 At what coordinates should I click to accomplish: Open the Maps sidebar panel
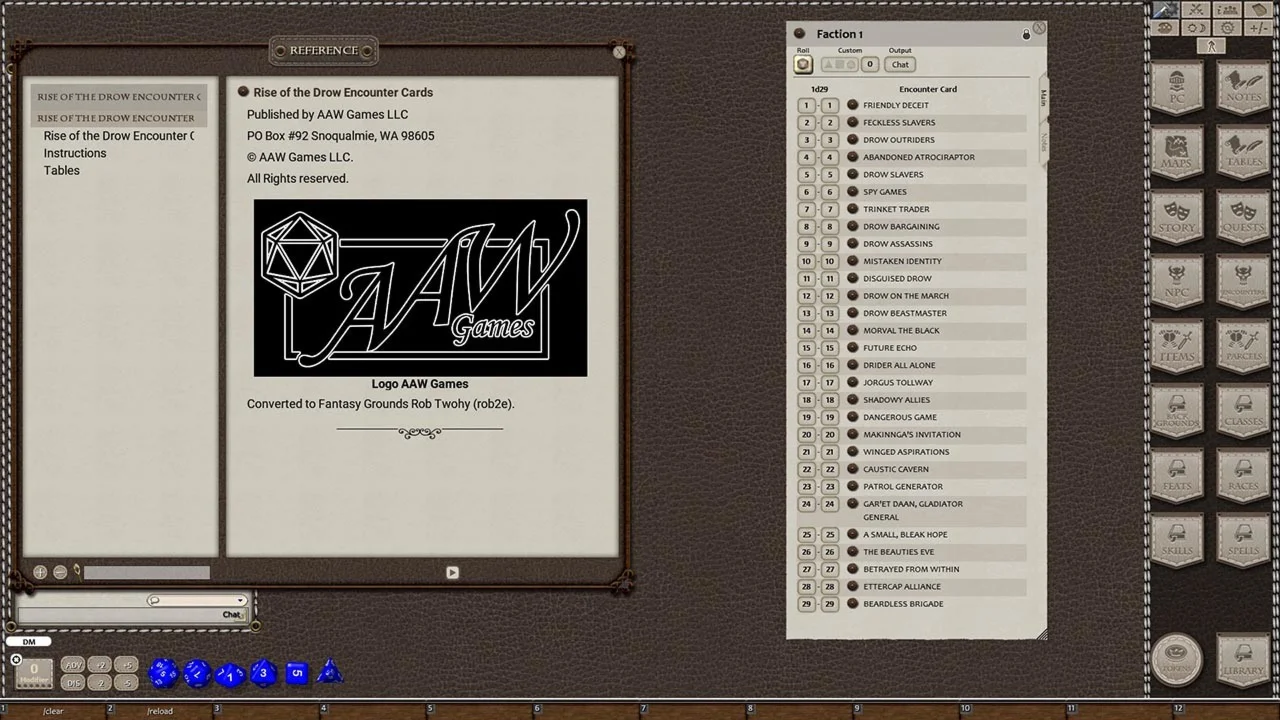pos(1176,151)
